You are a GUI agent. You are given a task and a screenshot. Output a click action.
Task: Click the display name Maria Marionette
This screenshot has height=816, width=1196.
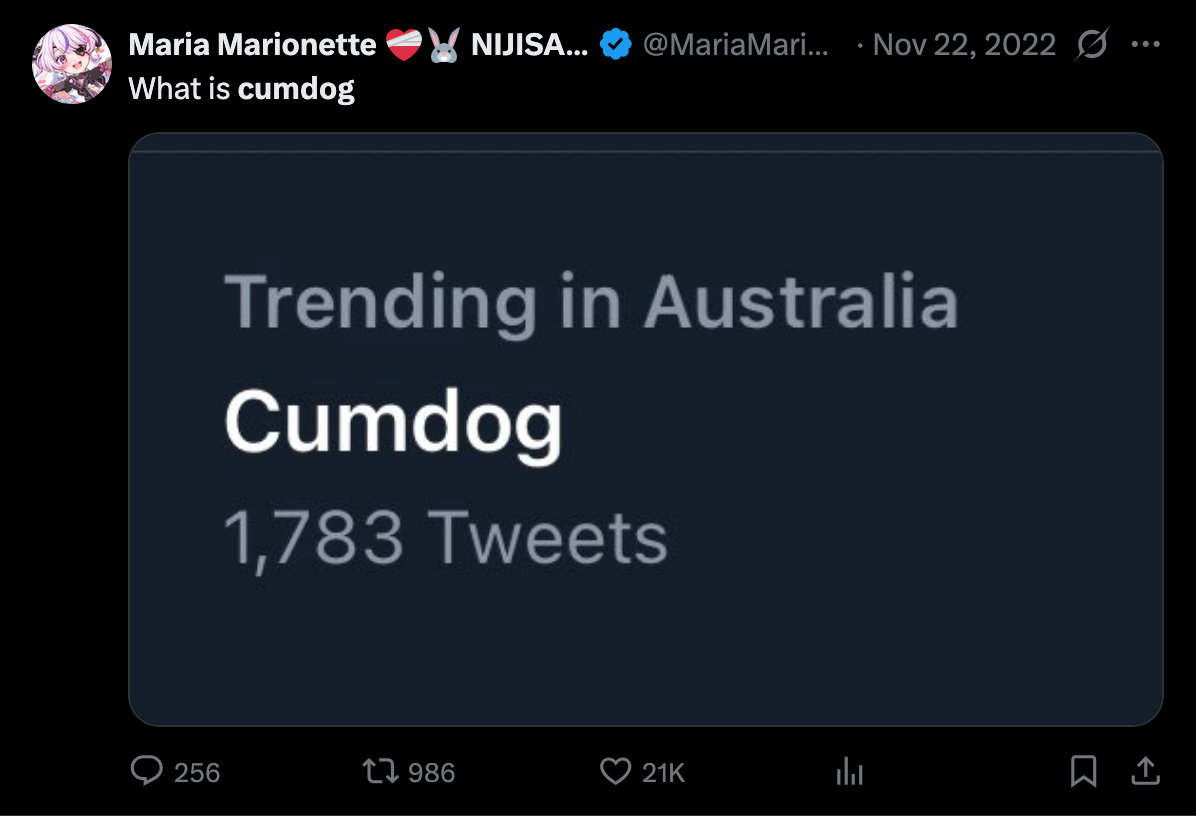point(252,45)
